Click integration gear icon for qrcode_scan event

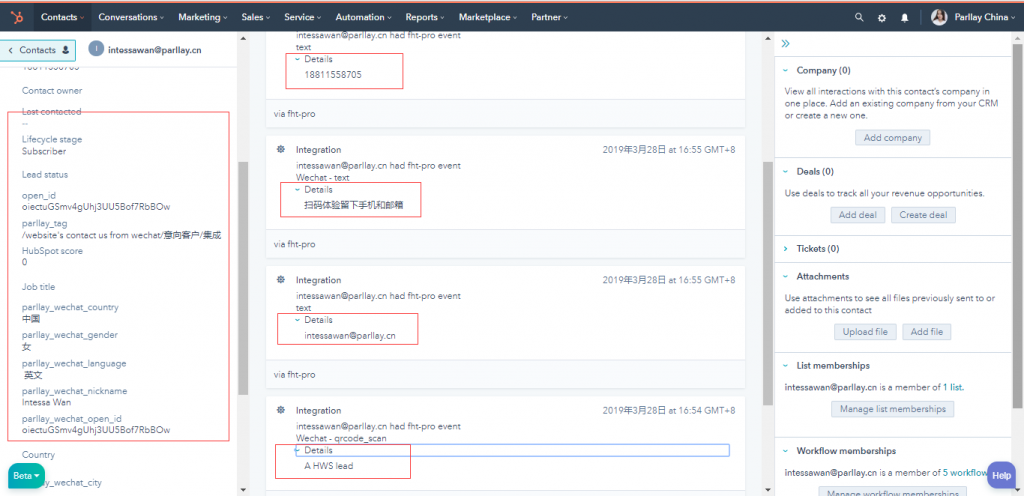281,411
